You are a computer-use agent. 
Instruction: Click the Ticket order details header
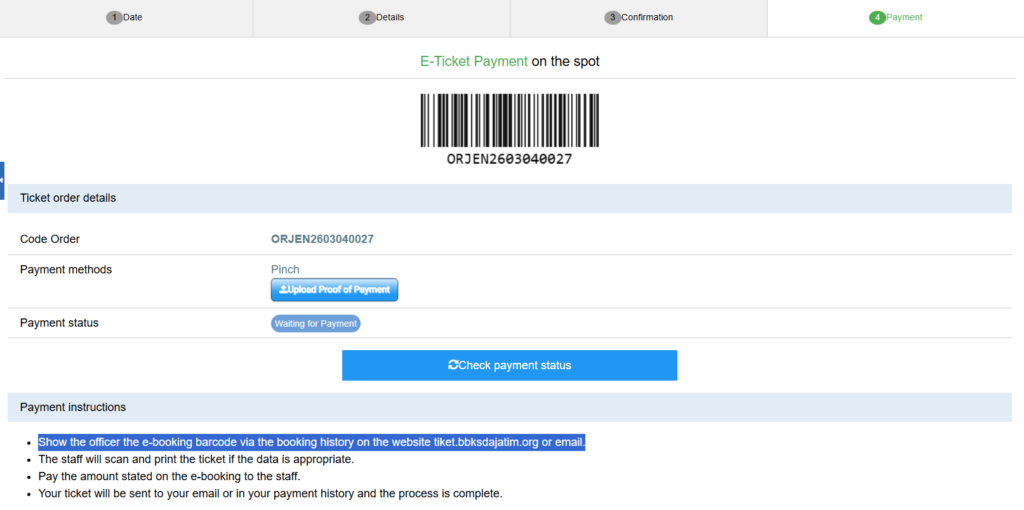tap(68, 198)
